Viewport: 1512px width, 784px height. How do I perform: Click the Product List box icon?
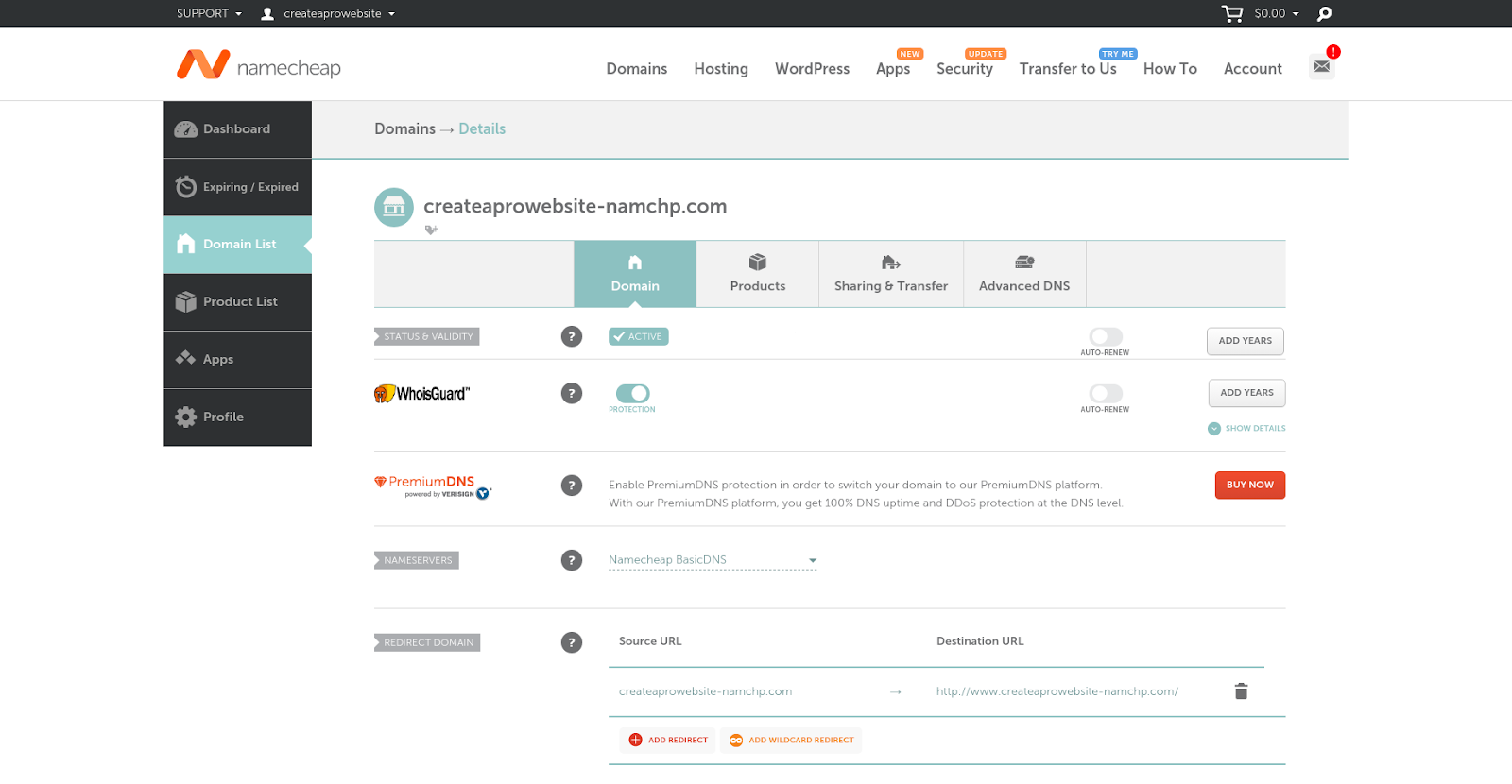(x=186, y=301)
